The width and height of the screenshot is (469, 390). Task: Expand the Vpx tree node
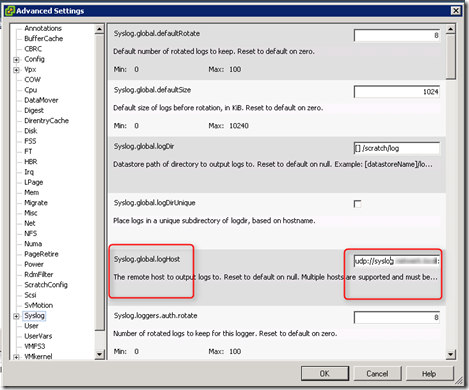click(16, 70)
